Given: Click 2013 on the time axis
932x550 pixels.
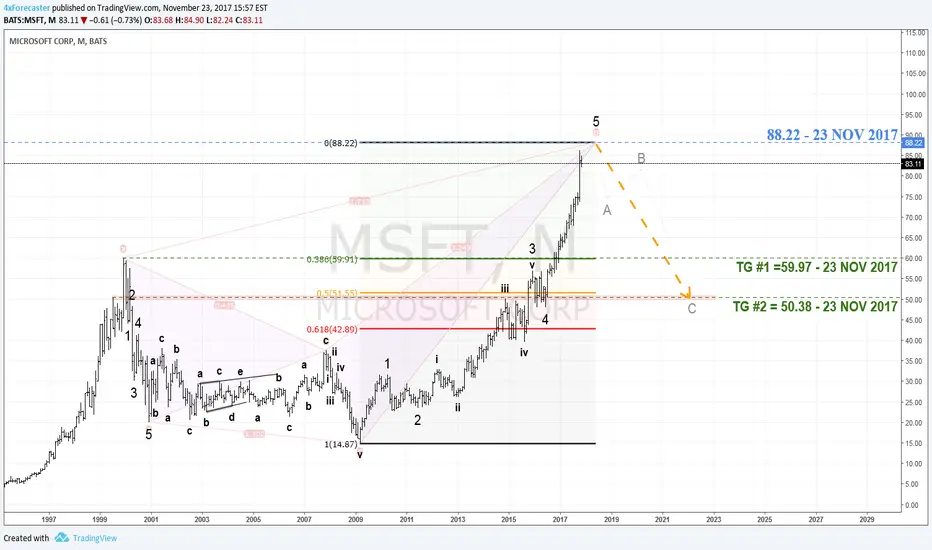Looking at the screenshot, I should pyautogui.click(x=458, y=519).
